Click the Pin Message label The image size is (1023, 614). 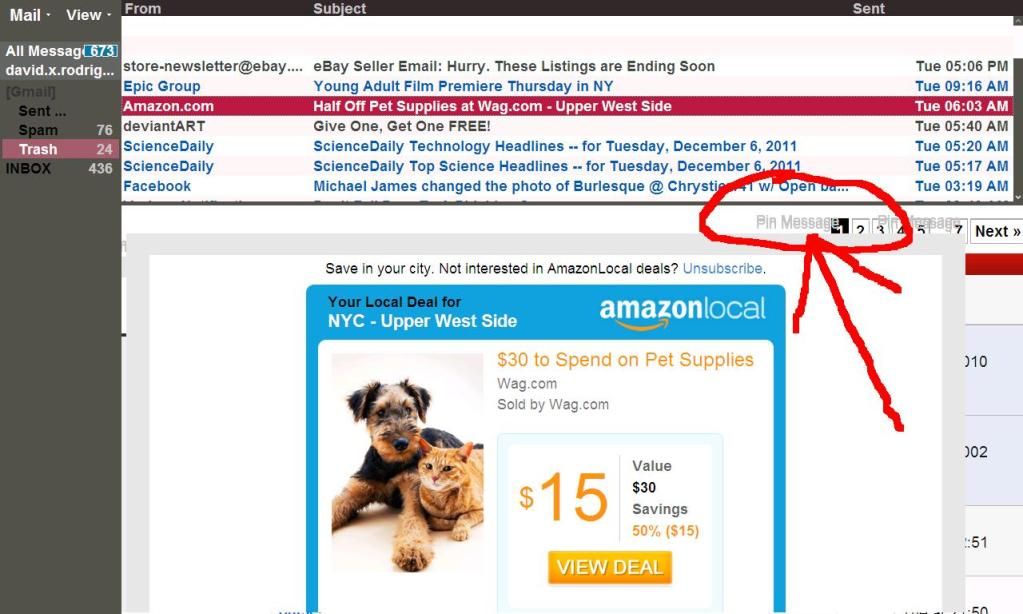click(797, 223)
